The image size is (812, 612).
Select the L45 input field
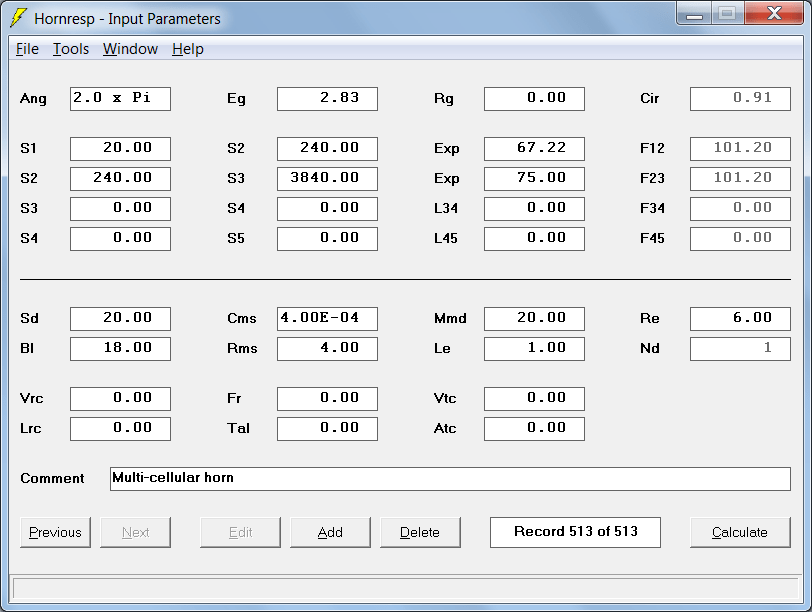tap(534, 239)
